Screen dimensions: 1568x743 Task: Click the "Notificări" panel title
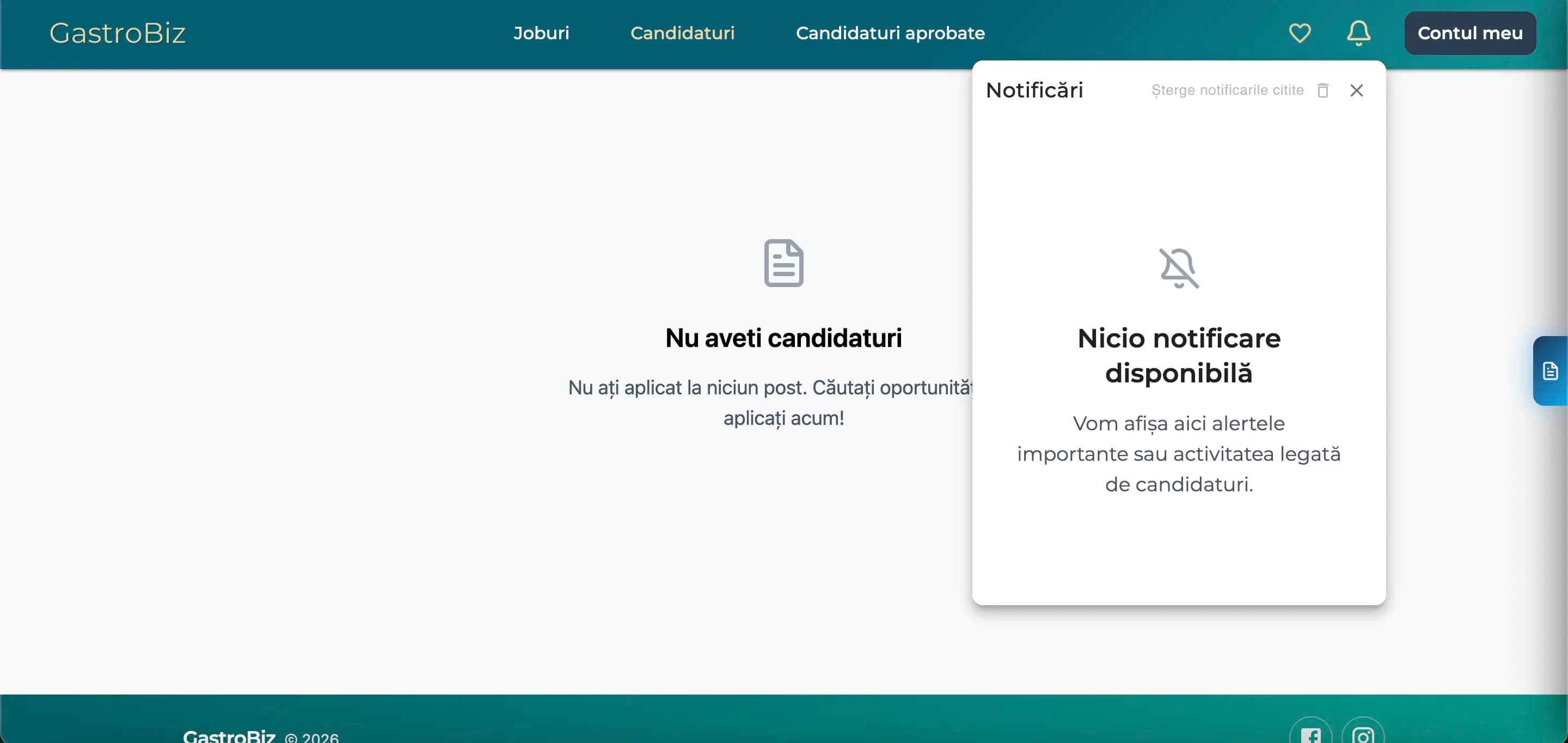1034,90
